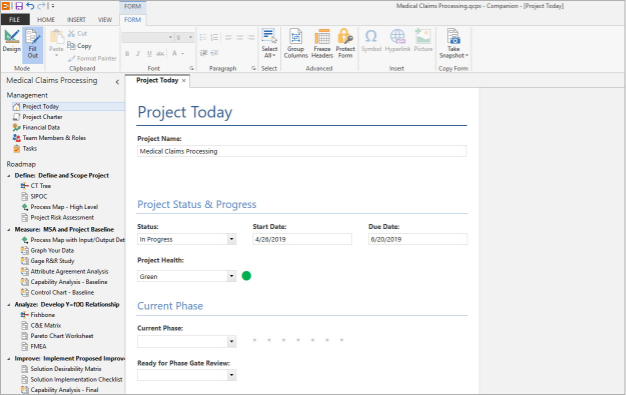Screen dimensions: 626x395
Task: Open the Status dropdown
Action: click(232, 239)
